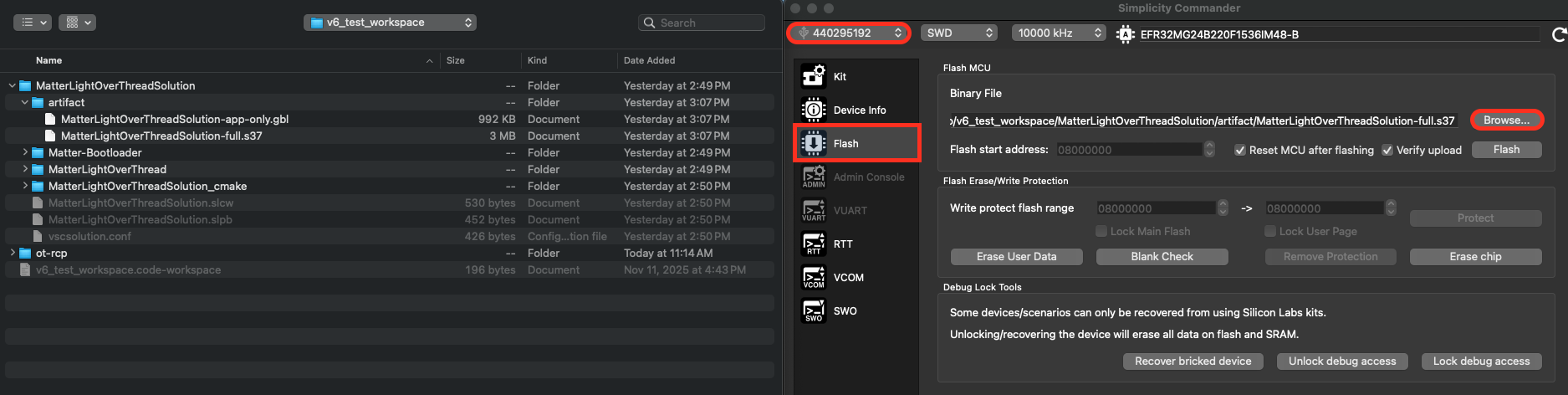
Task: Toggle Reset MCU after flashing checkbox
Action: [x=1240, y=150]
